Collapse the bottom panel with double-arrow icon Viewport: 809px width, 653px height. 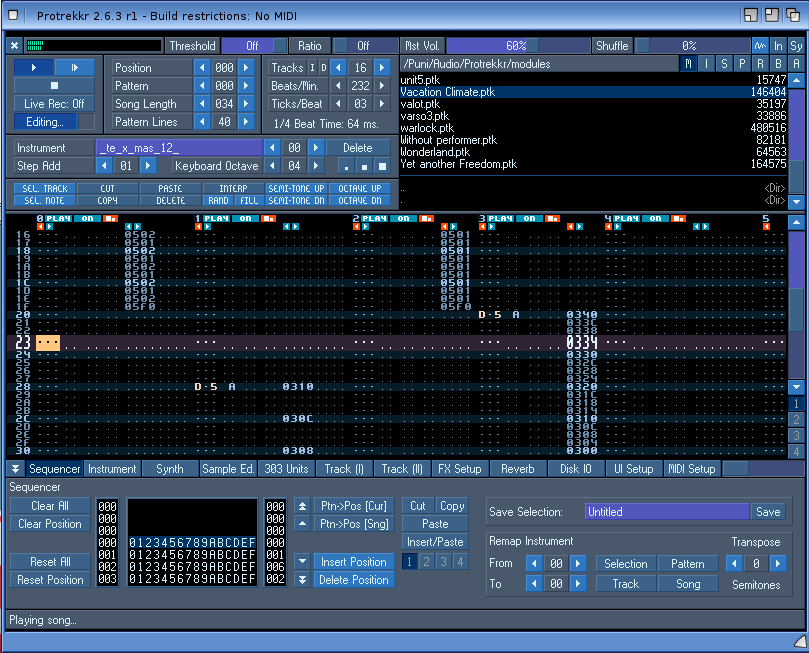tap(15, 468)
